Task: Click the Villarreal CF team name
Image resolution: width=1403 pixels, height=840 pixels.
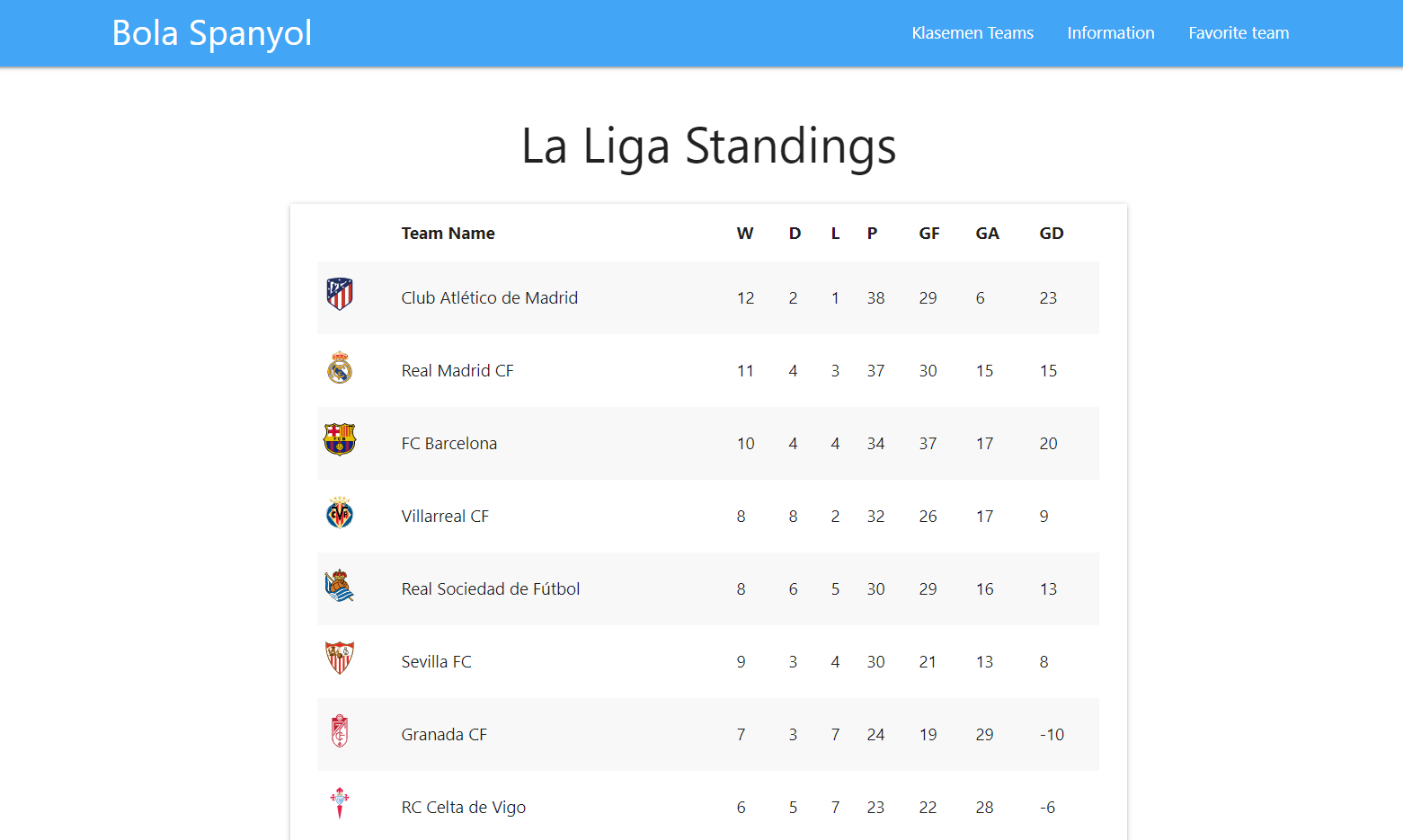Action: pos(445,517)
